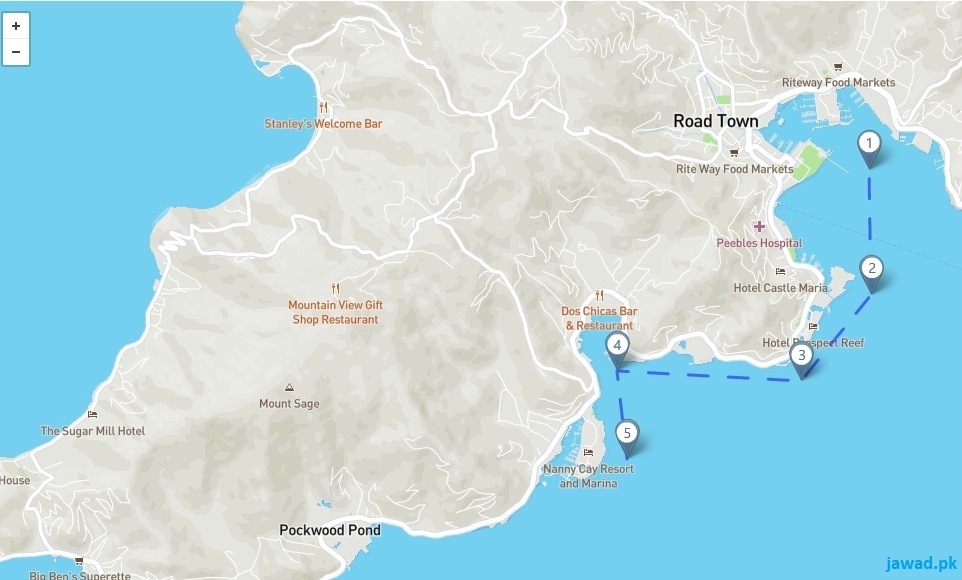This screenshot has height=580, width=962.
Task: Click the Road Town label
Action: pos(715,121)
